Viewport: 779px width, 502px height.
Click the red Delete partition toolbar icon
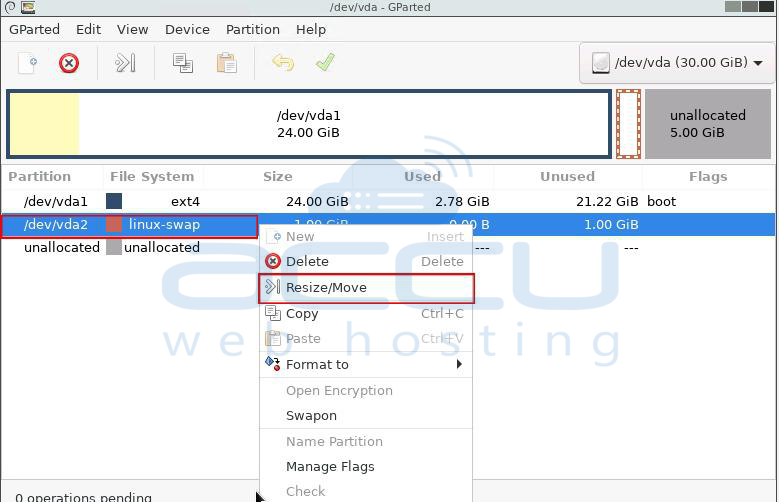click(x=69, y=63)
